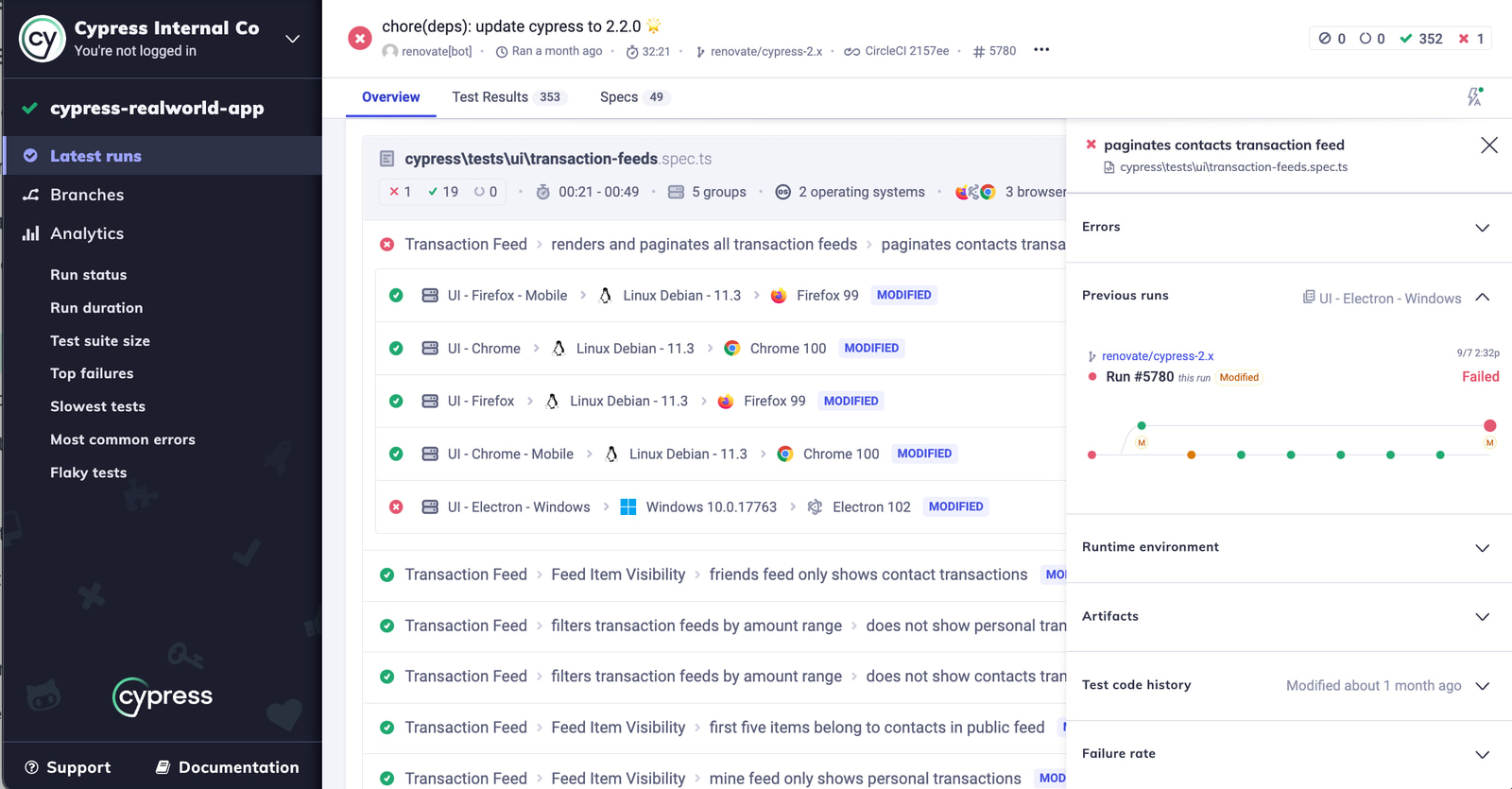1512x789 pixels.
Task: Click the renovate/cypress-2.x branch label in header
Action: coord(759,51)
